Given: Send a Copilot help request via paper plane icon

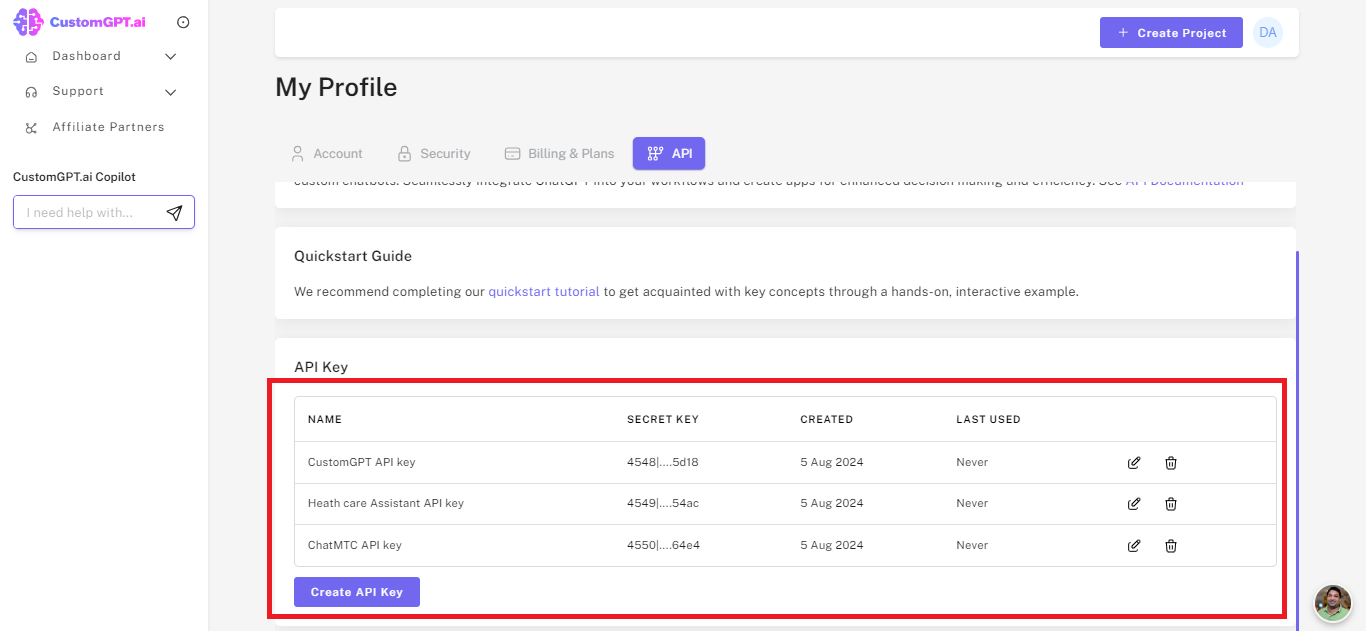Looking at the screenshot, I should click(174, 212).
